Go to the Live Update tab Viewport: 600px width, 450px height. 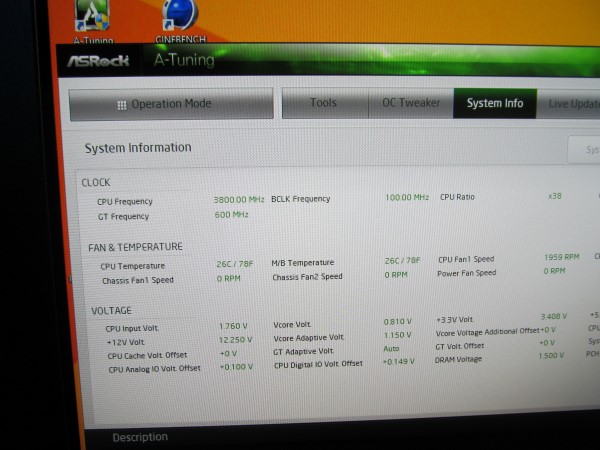(569, 104)
